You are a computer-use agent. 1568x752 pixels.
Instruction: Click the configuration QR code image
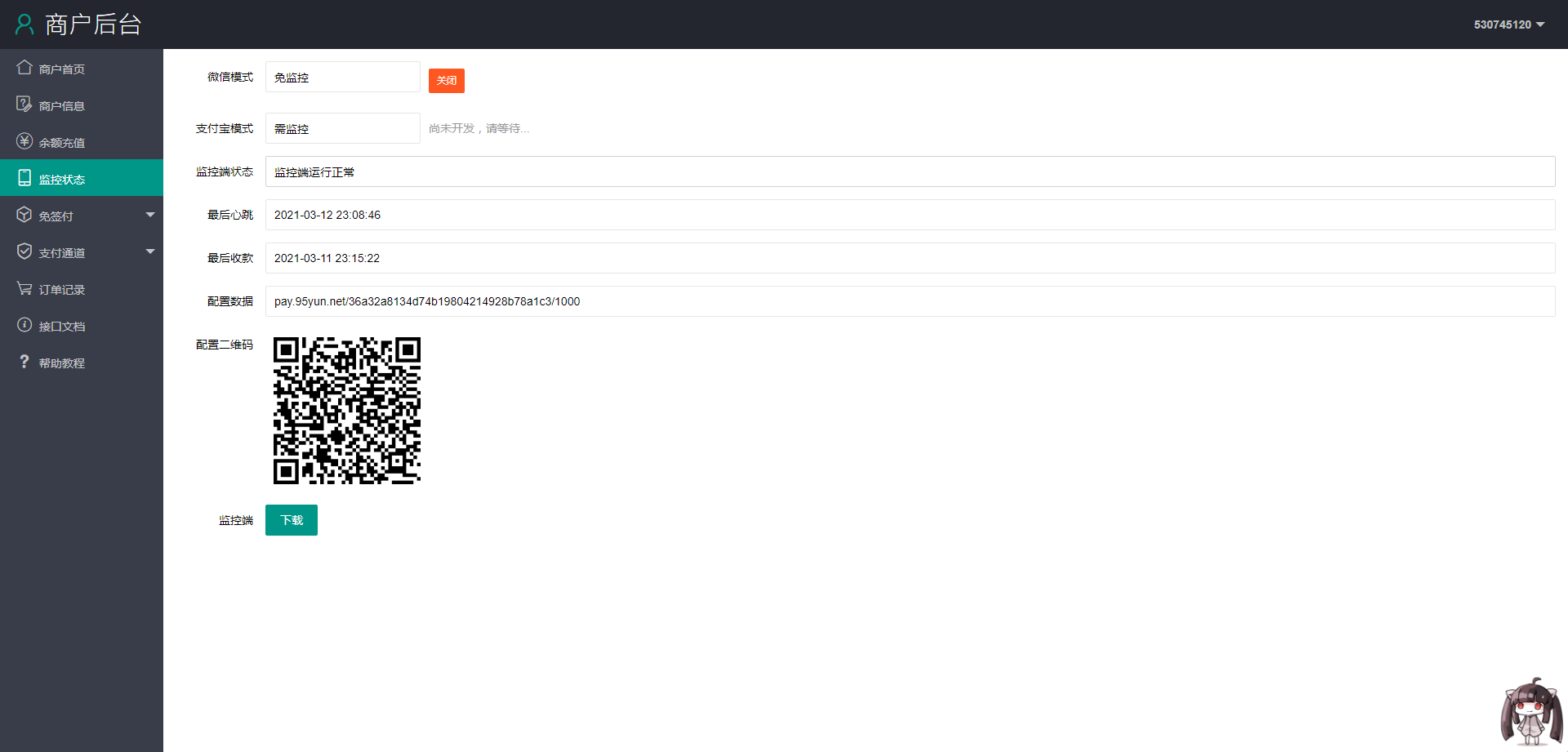coord(347,411)
